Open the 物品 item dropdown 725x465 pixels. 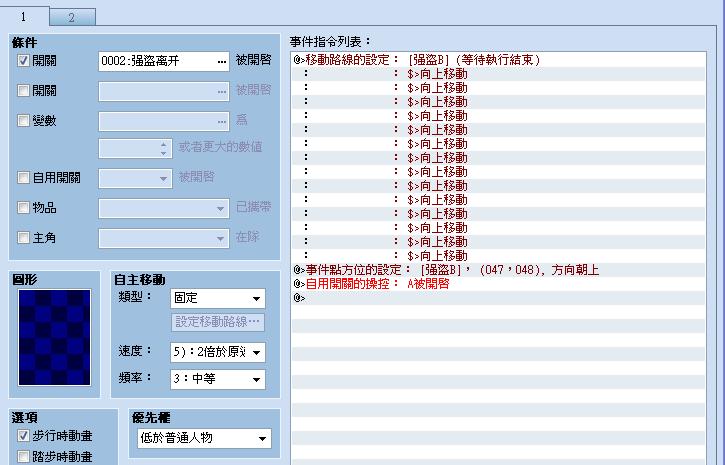click(x=164, y=208)
